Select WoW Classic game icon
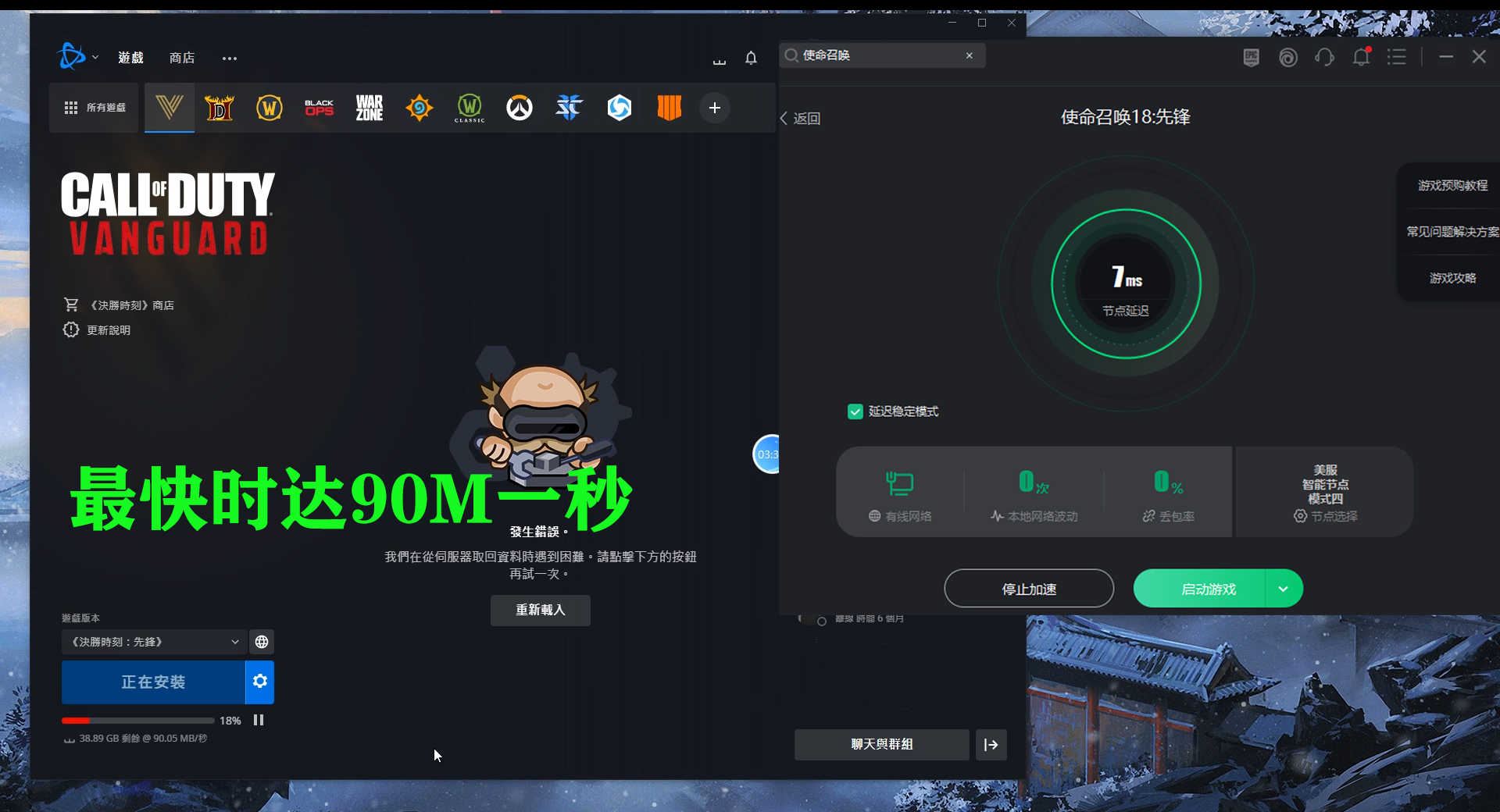1500x812 pixels. 470,108
